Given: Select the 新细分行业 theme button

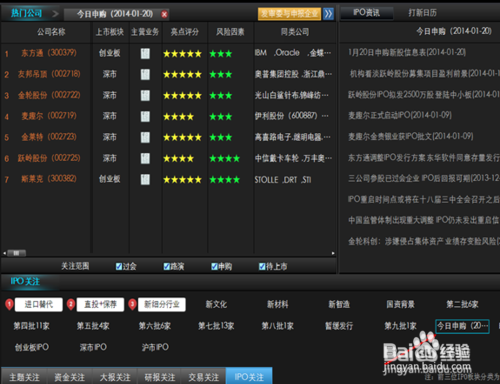Looking at the screenshot, I should pyautogui.click(x=162, y=304).
